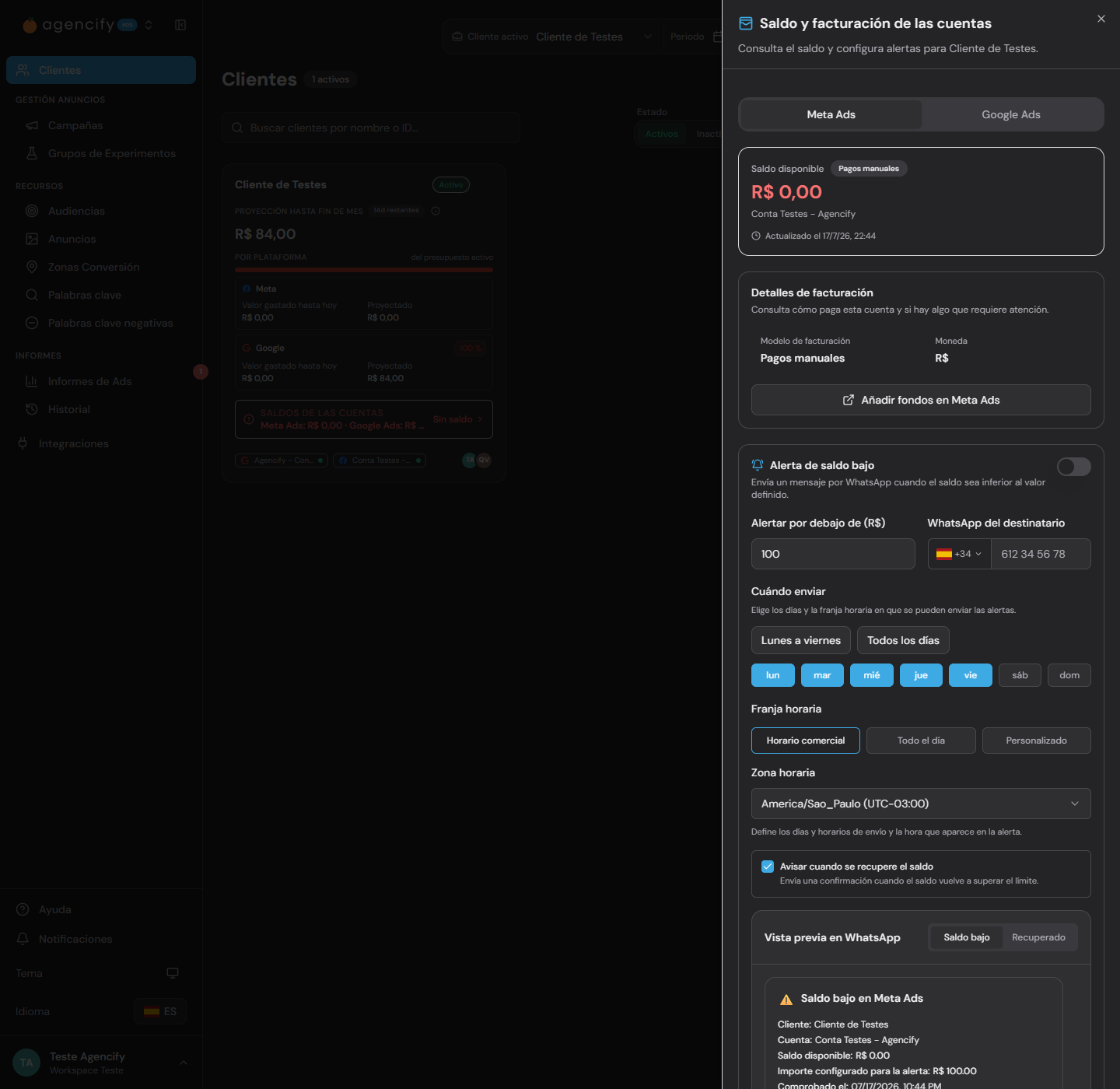The image size is (1120, 1089).
Task: Collapse the sidebar with panel icon
Action: click(x=180, y=25)
